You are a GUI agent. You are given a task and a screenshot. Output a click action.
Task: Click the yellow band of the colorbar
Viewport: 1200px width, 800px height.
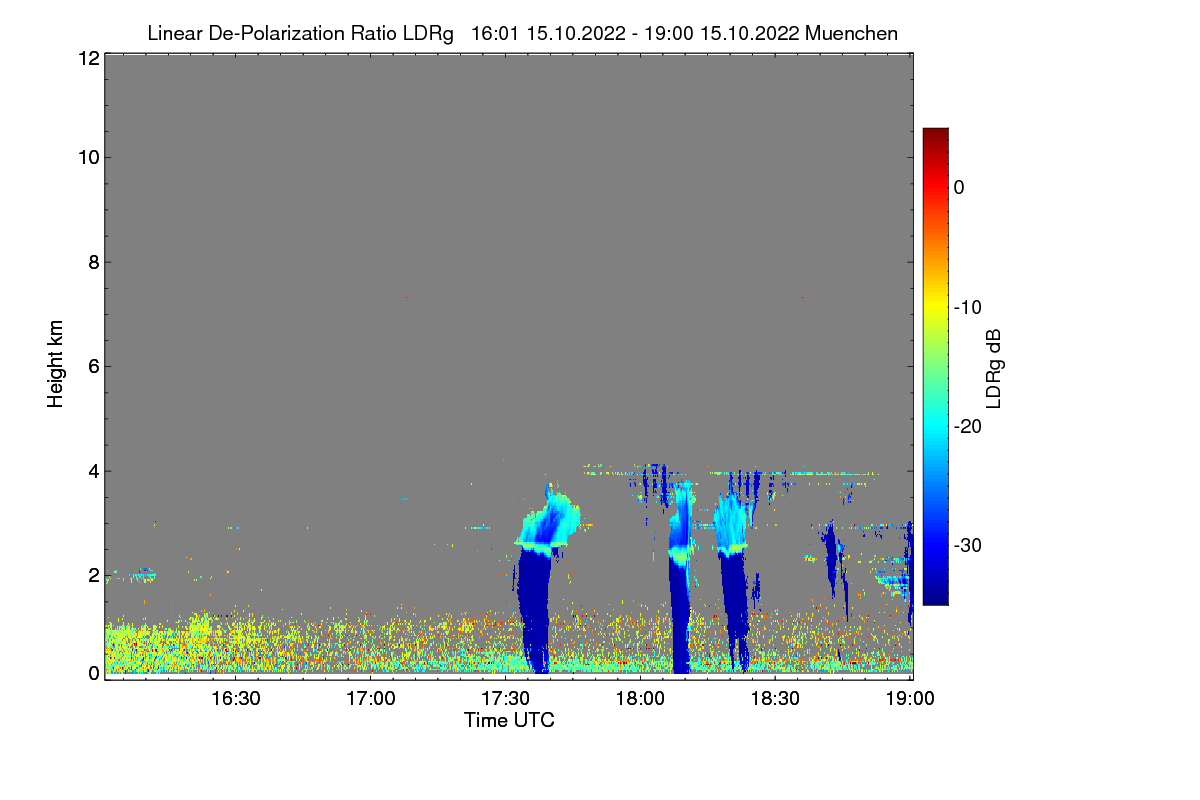pos(935,307)
